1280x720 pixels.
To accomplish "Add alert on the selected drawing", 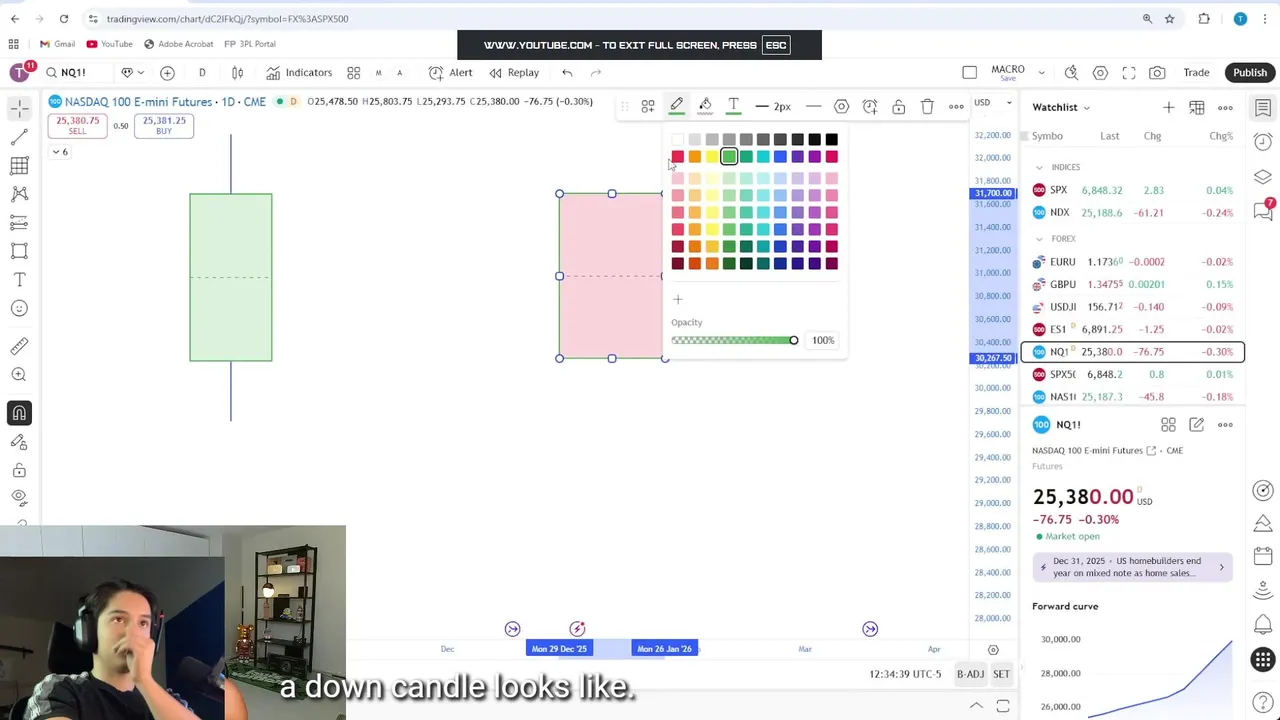I will point(870,106).
